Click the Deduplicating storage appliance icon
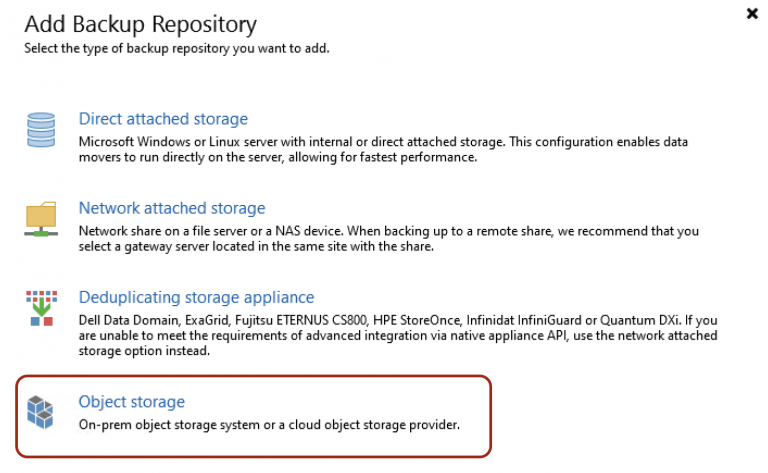The image size is (768, 473). [42, 308]
